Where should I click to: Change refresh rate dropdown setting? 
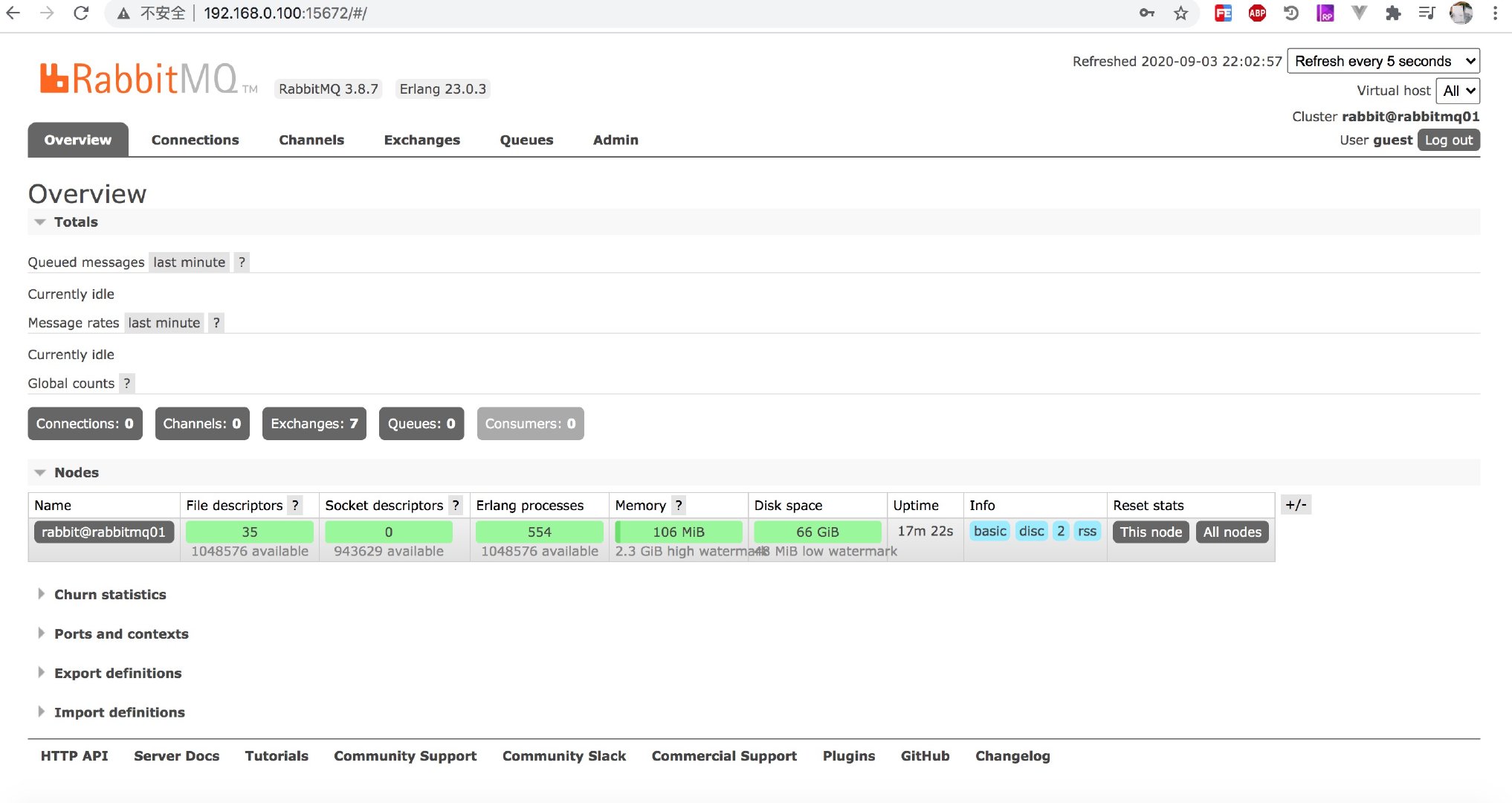pos(1384,60)
